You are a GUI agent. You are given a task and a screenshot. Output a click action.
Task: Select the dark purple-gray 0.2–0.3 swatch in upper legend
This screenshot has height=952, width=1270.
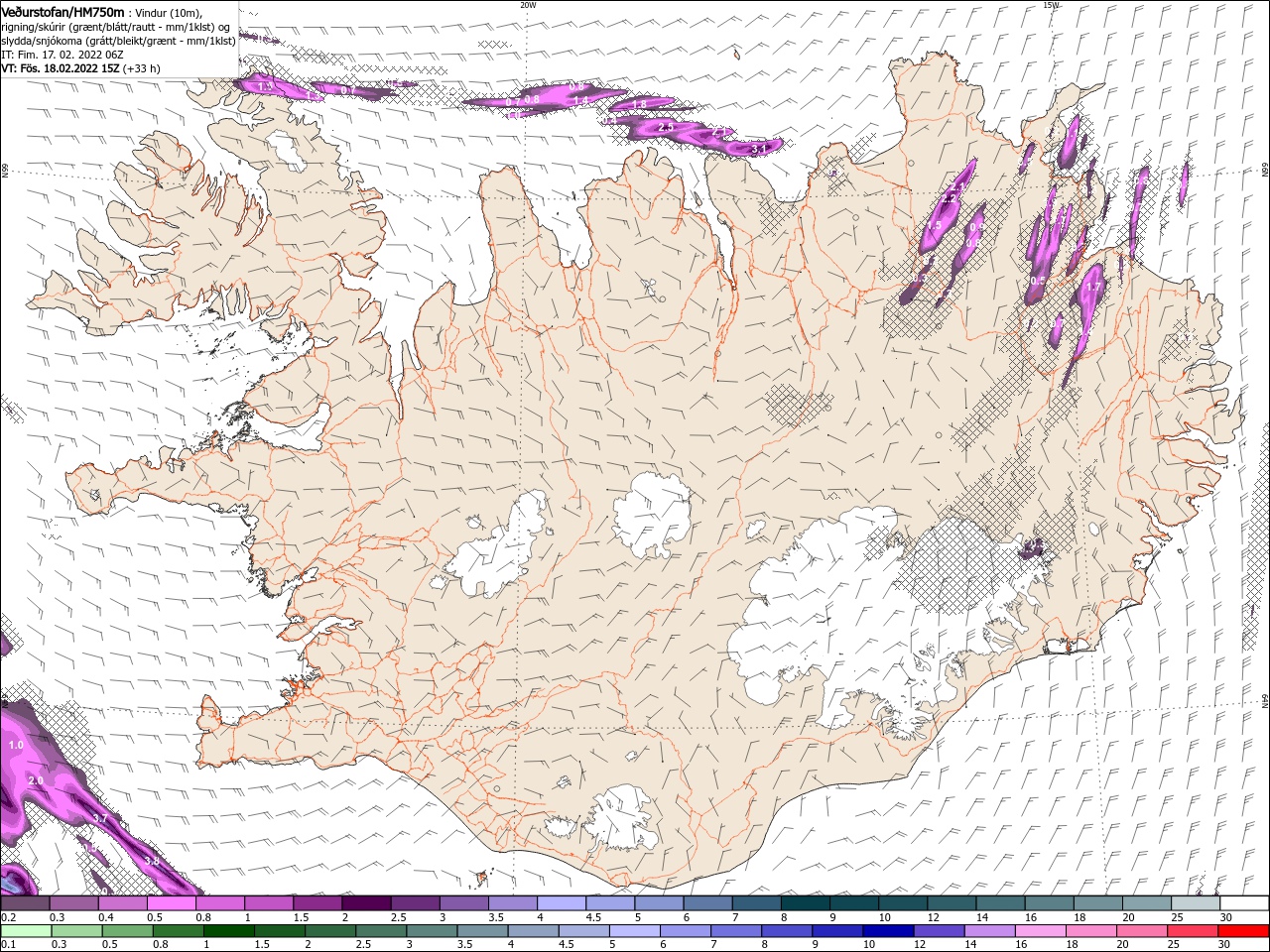pos(25,903)
